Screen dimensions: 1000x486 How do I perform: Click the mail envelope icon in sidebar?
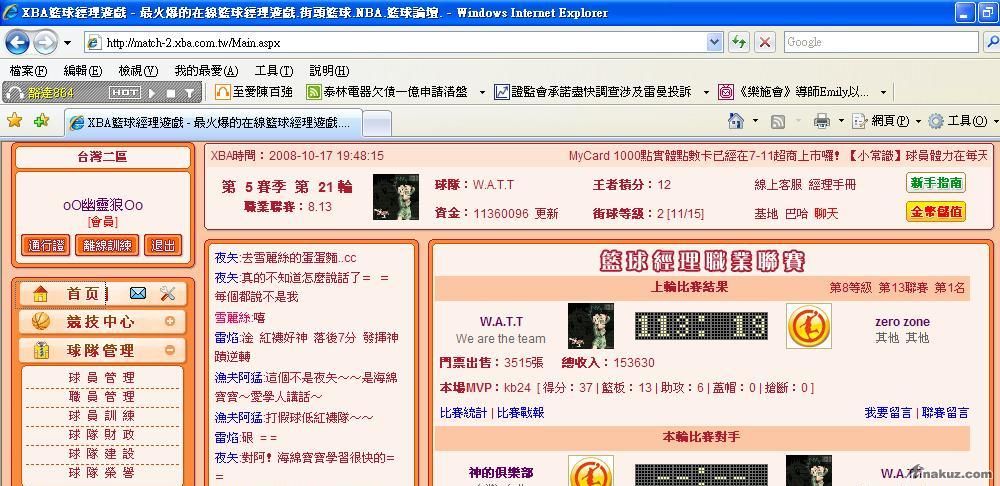(138, 293)
